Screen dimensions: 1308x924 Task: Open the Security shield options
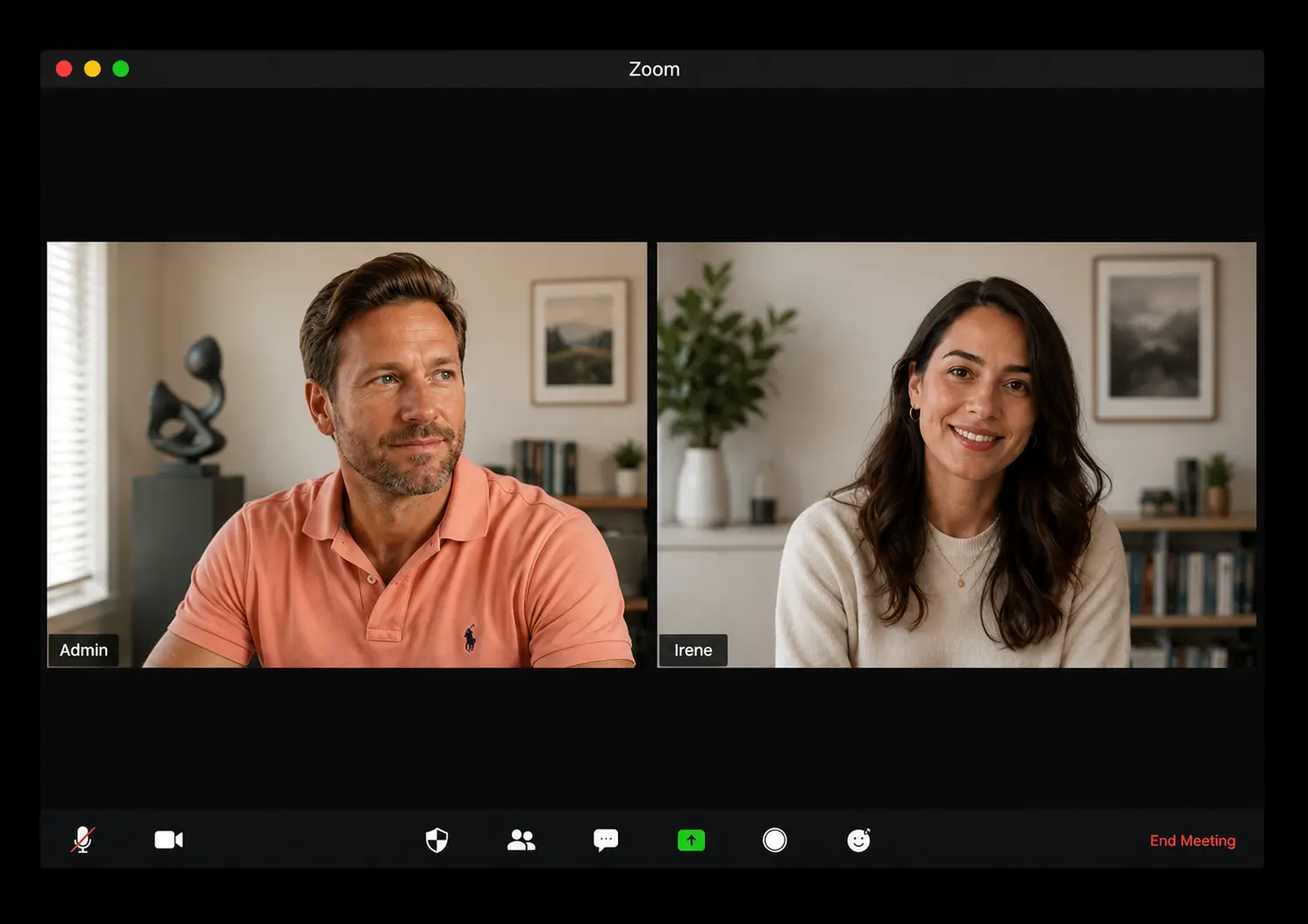pos(437,840)
